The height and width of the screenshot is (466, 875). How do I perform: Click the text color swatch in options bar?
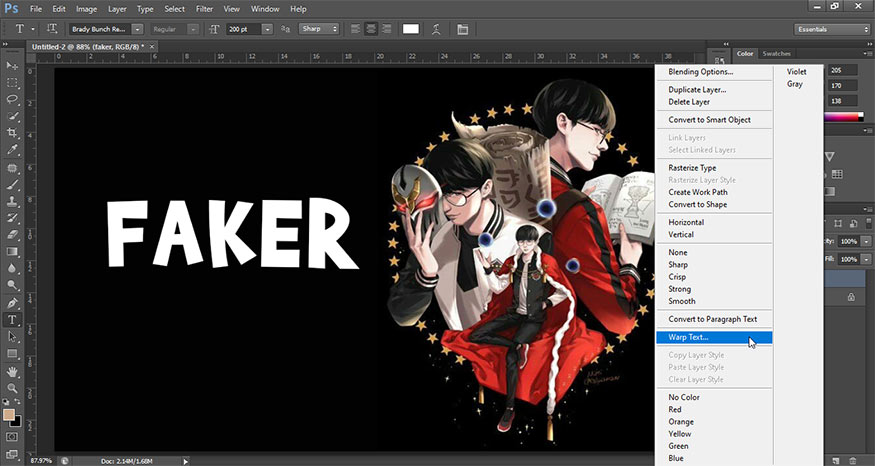(x=411, y=29)
